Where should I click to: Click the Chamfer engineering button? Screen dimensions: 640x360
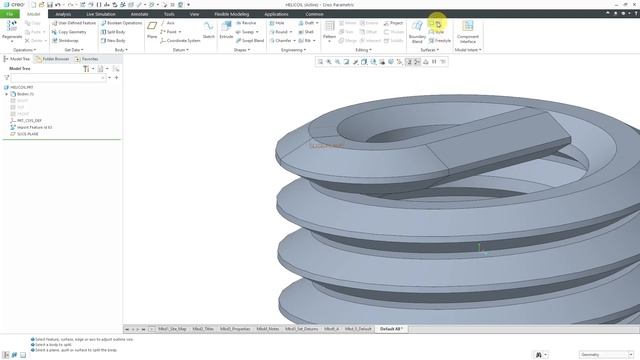pos(282,40)
